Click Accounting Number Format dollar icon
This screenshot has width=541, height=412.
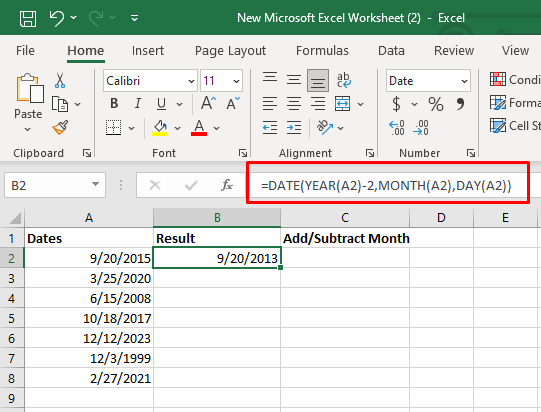click(x=396, y=104)
